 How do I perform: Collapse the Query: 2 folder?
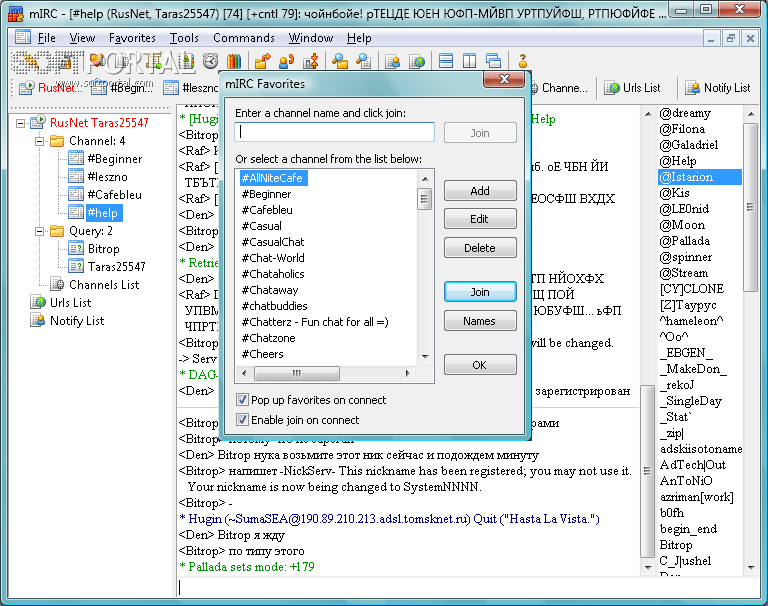(x=39, y=231)
